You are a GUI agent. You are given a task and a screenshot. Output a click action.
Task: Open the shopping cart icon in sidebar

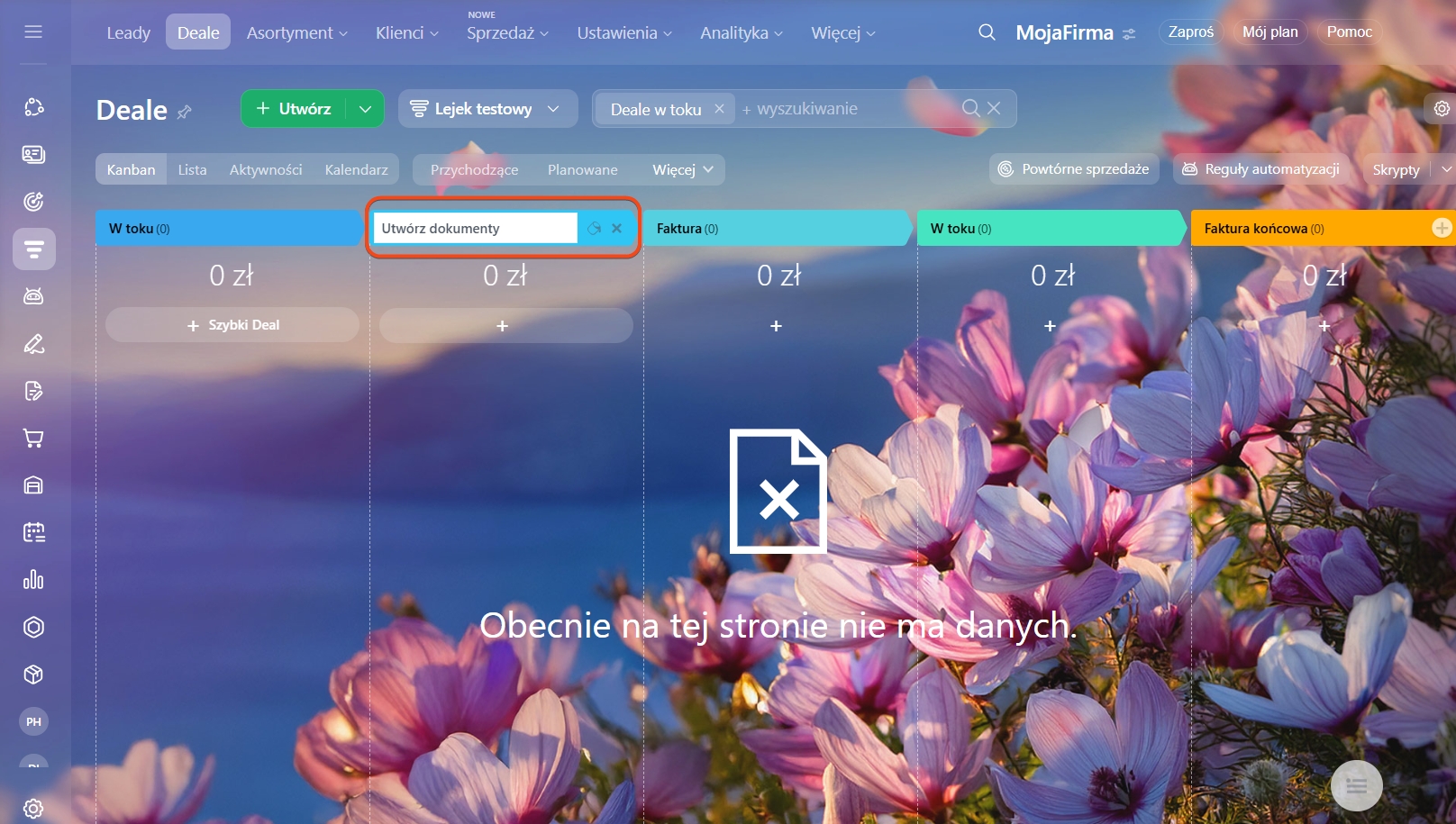[x=33, y=439]
